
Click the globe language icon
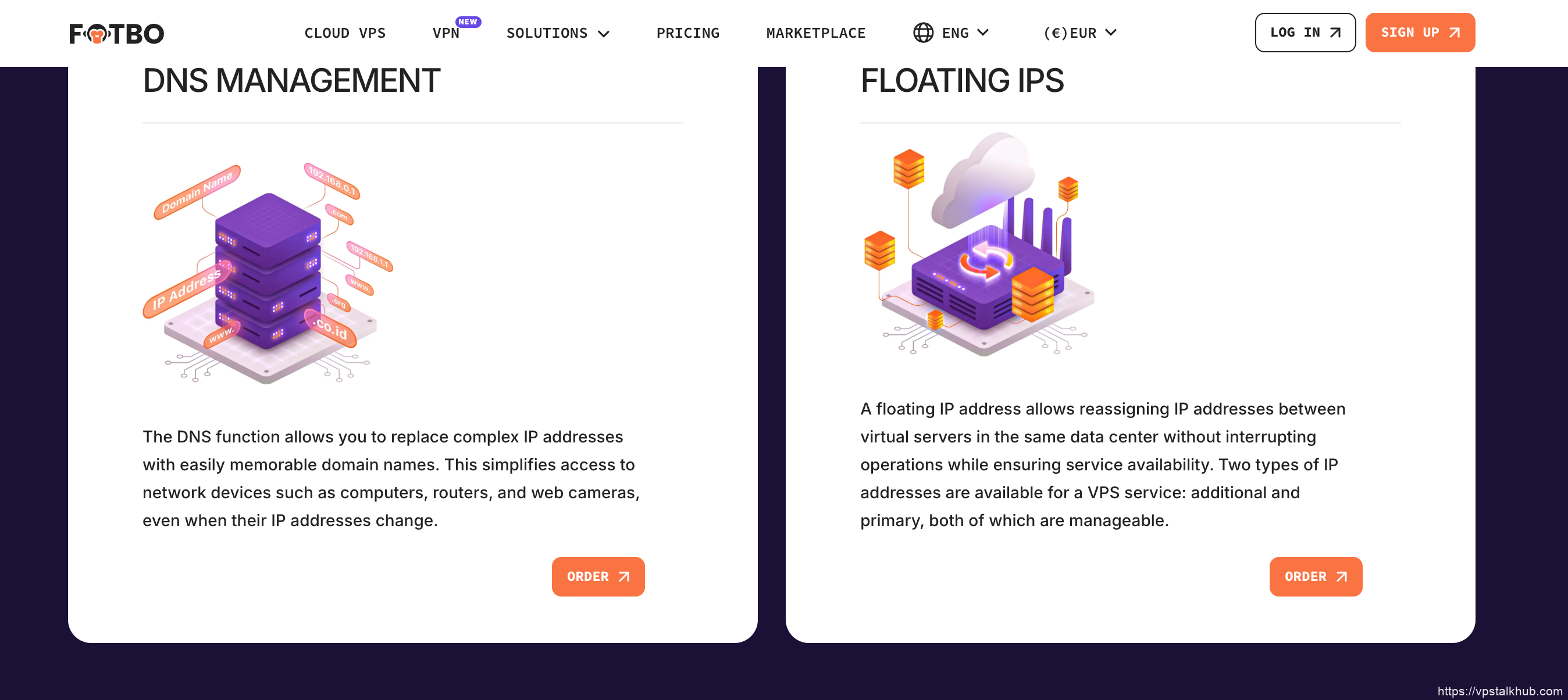(x=923, y=33)
